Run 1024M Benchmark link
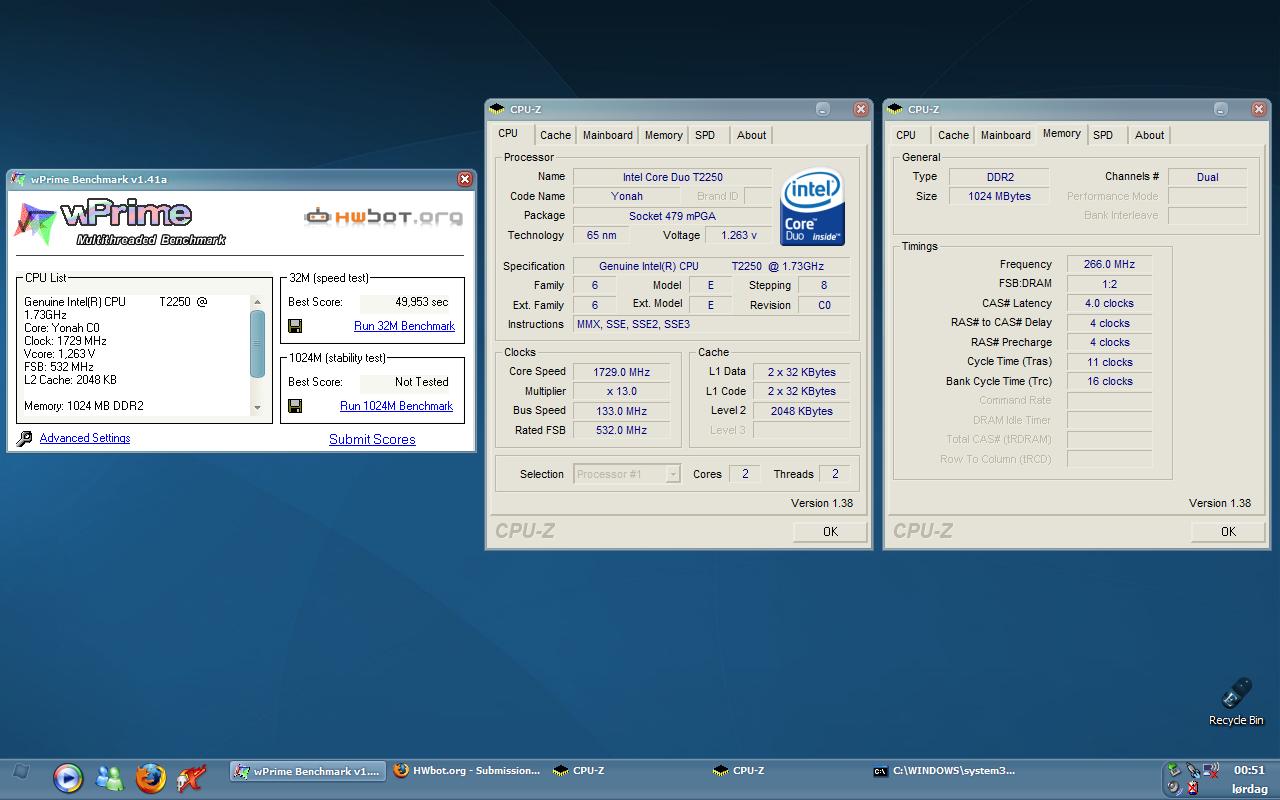Screen dimensions: 1280x800 click(x=396, y=406)
